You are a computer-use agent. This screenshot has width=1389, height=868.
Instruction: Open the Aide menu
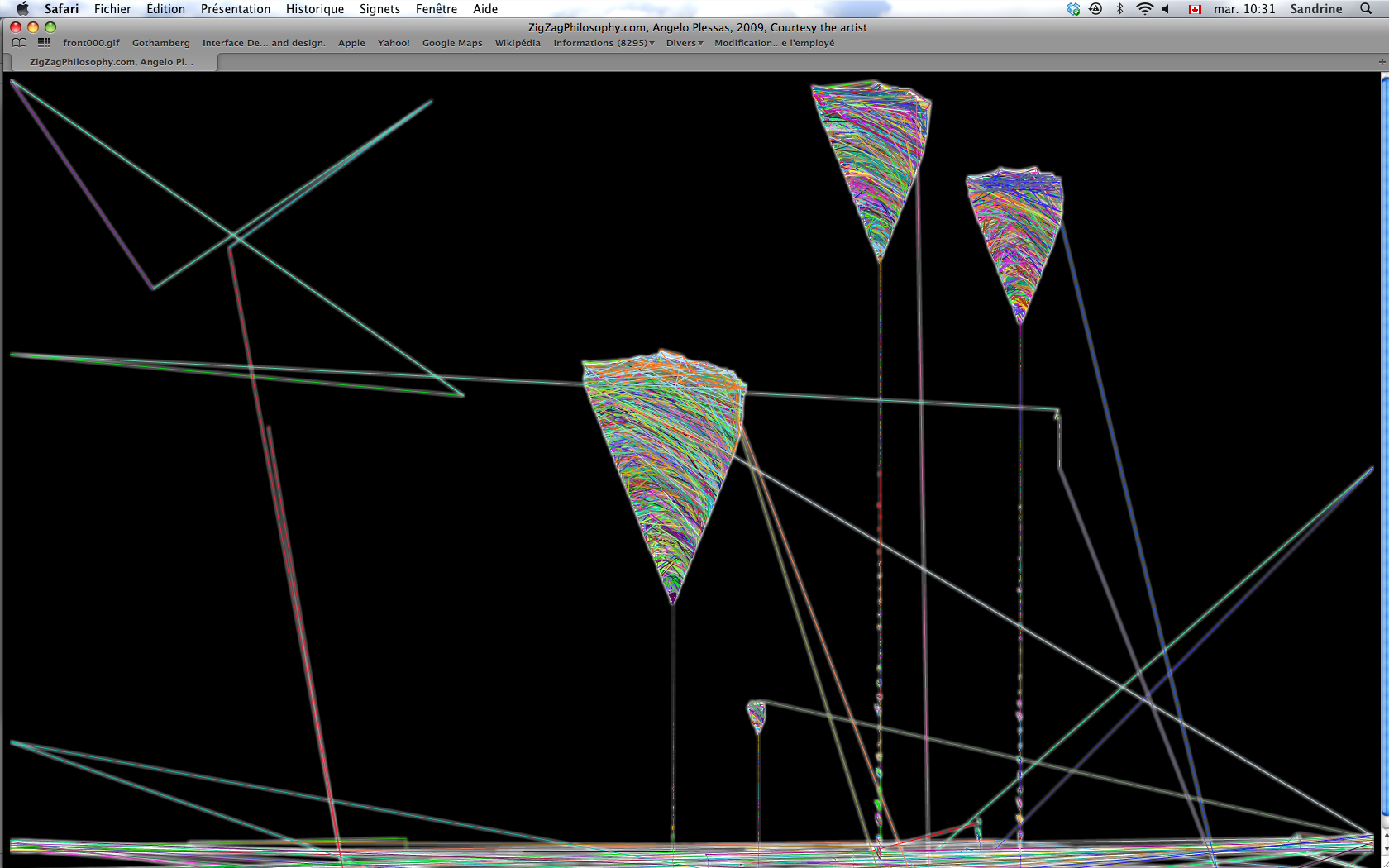pos(485,9)
